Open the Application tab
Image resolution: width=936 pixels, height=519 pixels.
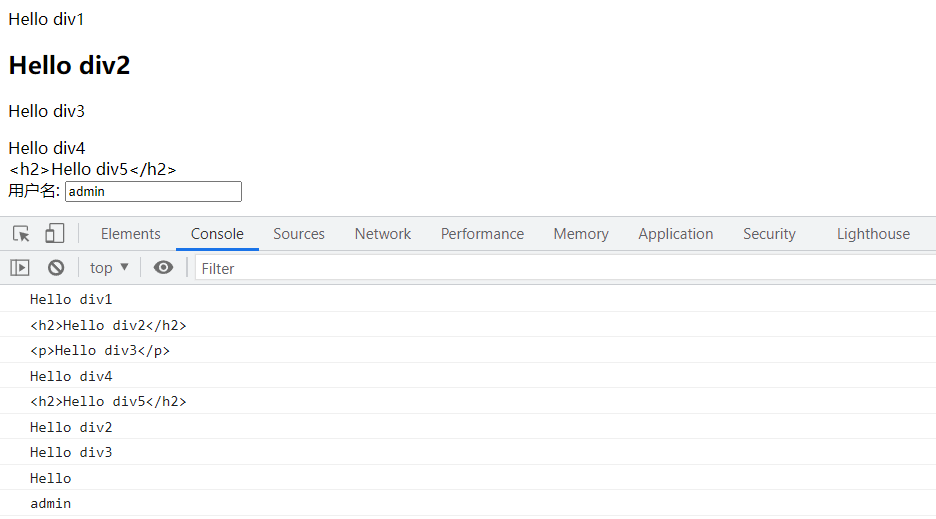(676, 234)
